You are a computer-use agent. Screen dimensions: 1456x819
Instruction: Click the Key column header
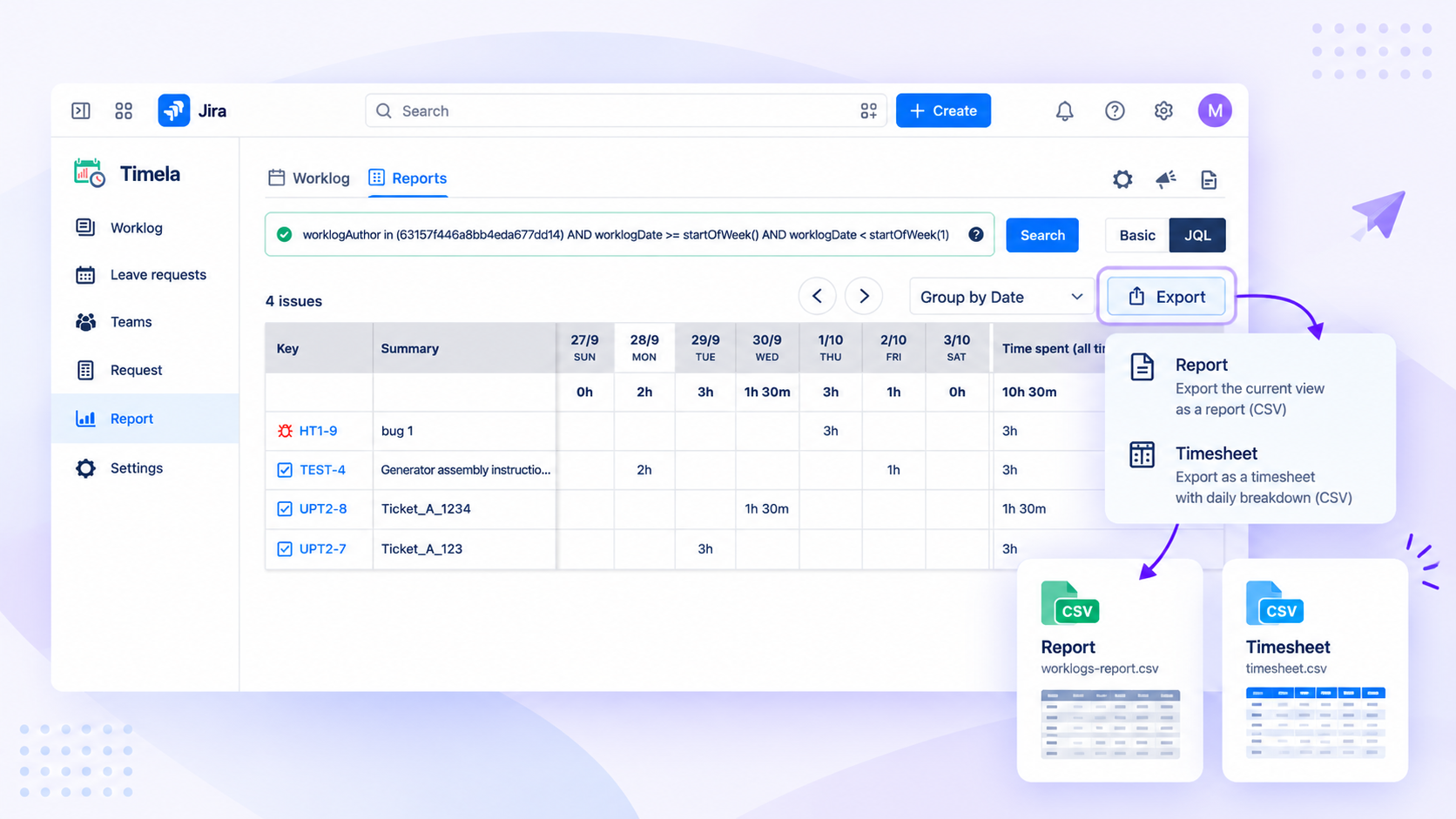coord(319,348)
